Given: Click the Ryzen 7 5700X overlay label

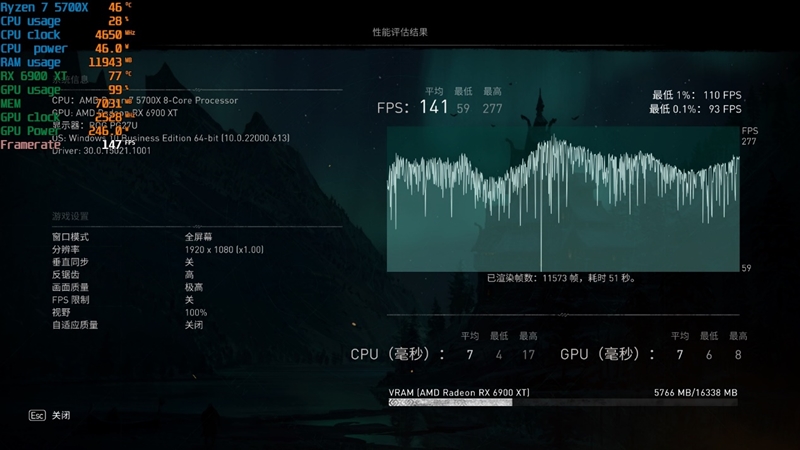Looking at the screenshot, I should [x=44, y=7].
